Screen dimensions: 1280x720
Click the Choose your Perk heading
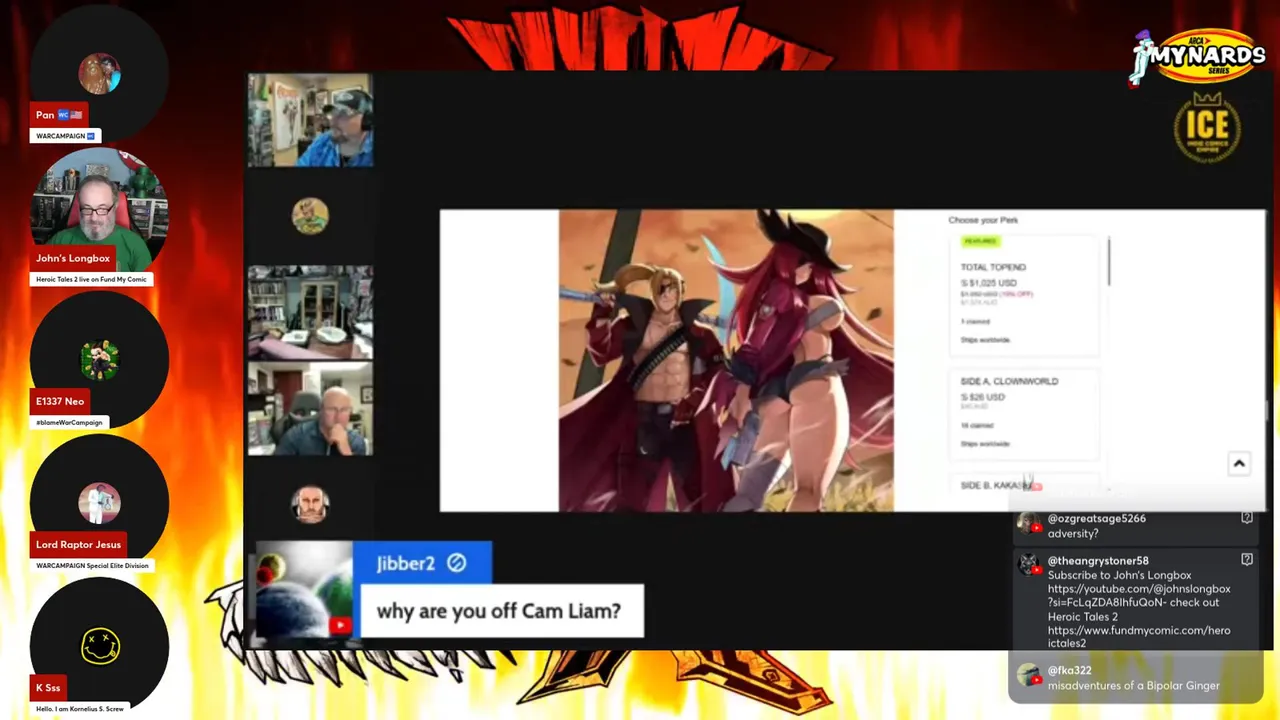click(983, 220)
